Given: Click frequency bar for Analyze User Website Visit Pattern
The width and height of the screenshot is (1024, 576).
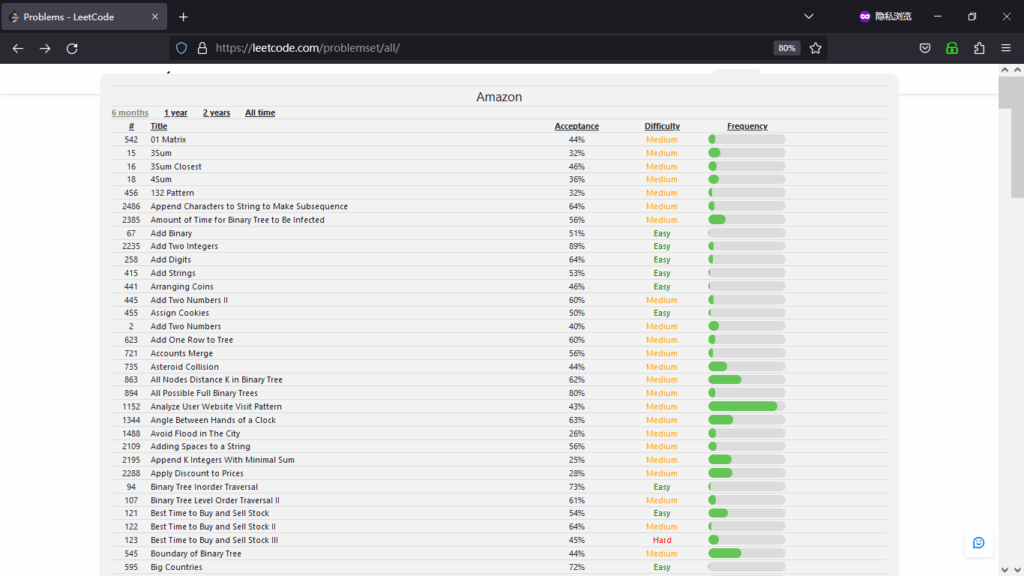Looking at the screenshot, I should click(x=746, y=406).
